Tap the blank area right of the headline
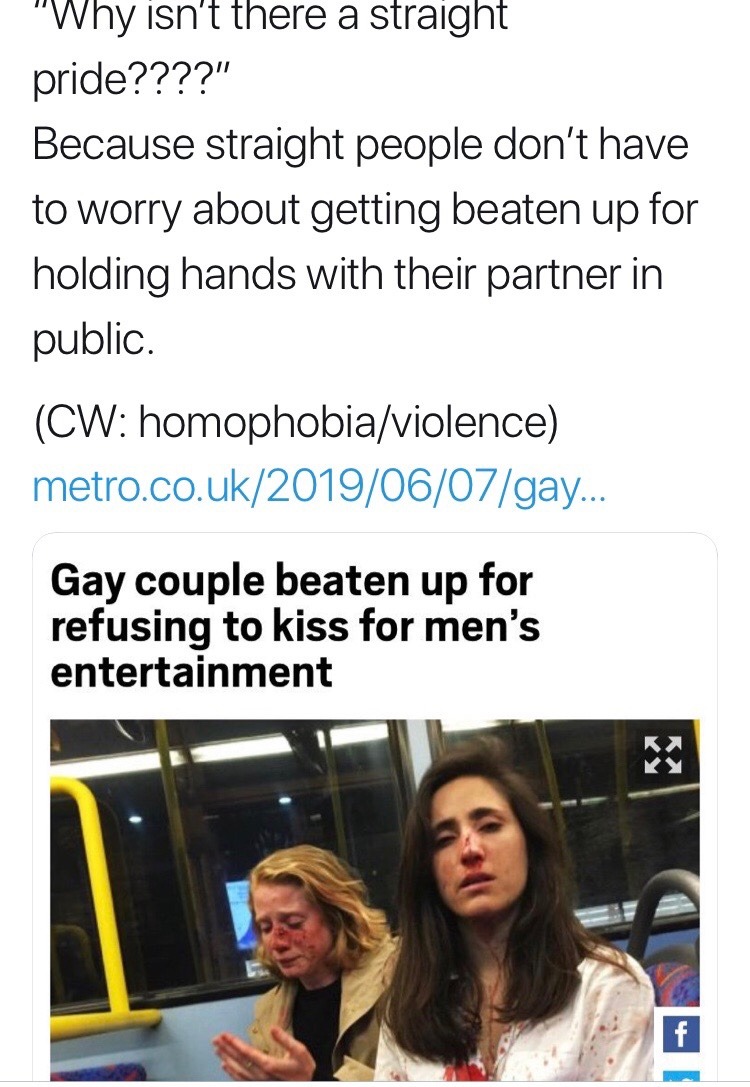Screen dimensions: 750x1087 click(x=624, y=625)
